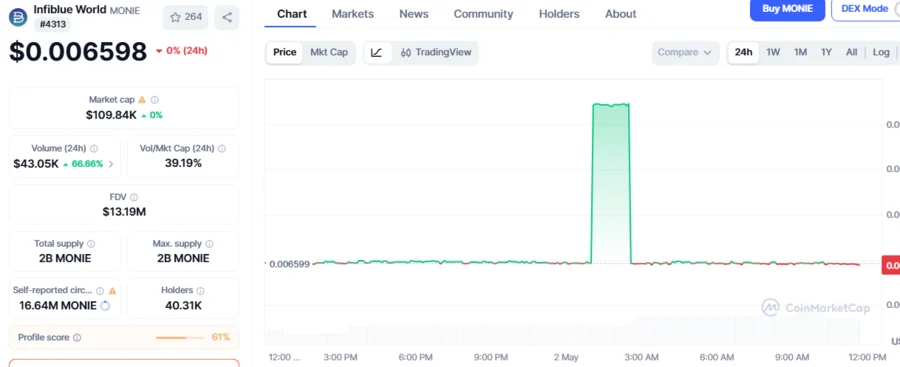Click the 16.64M MONIE supply value
The height and width of the screenshot is (367, 900).
[58, 306]
